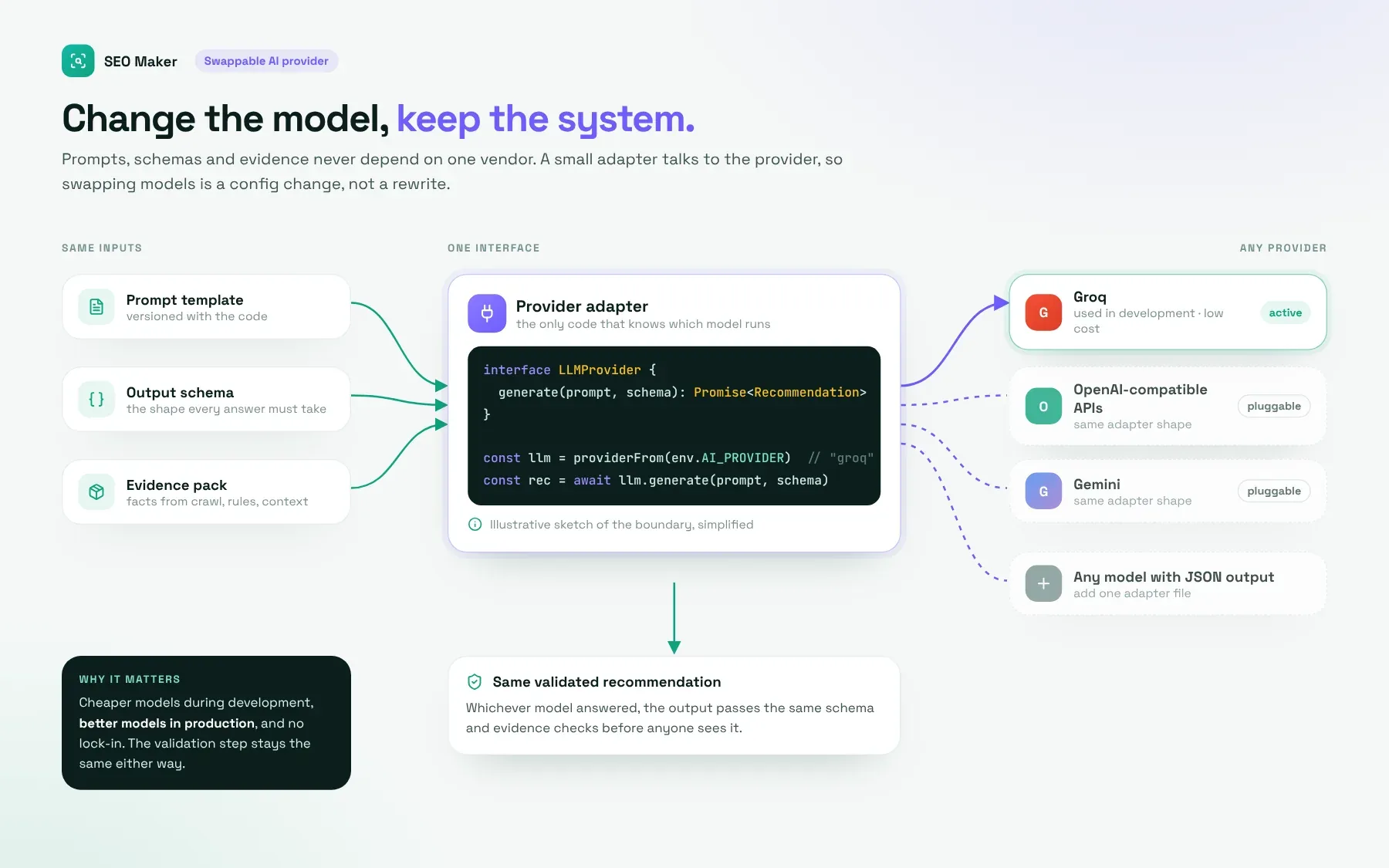Click 'better models in production' bold text

[x=167, y=723]
